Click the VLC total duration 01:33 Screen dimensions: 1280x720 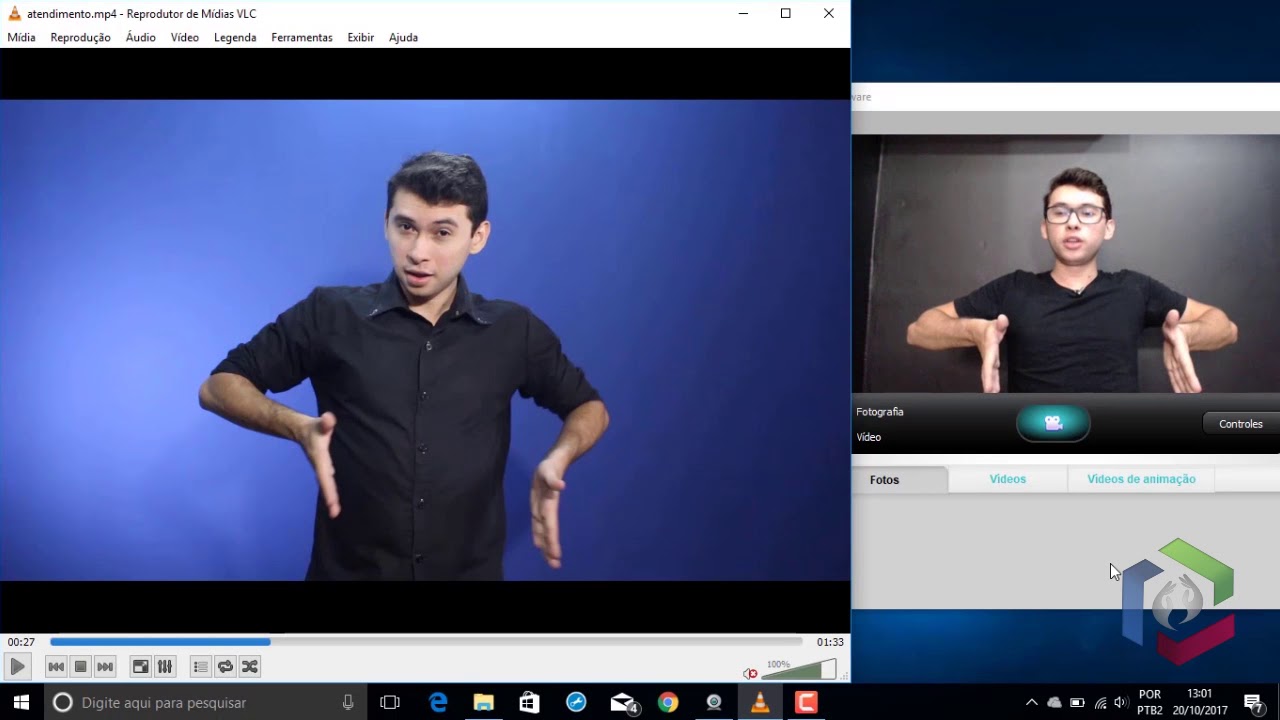click(x=830, y=642)
